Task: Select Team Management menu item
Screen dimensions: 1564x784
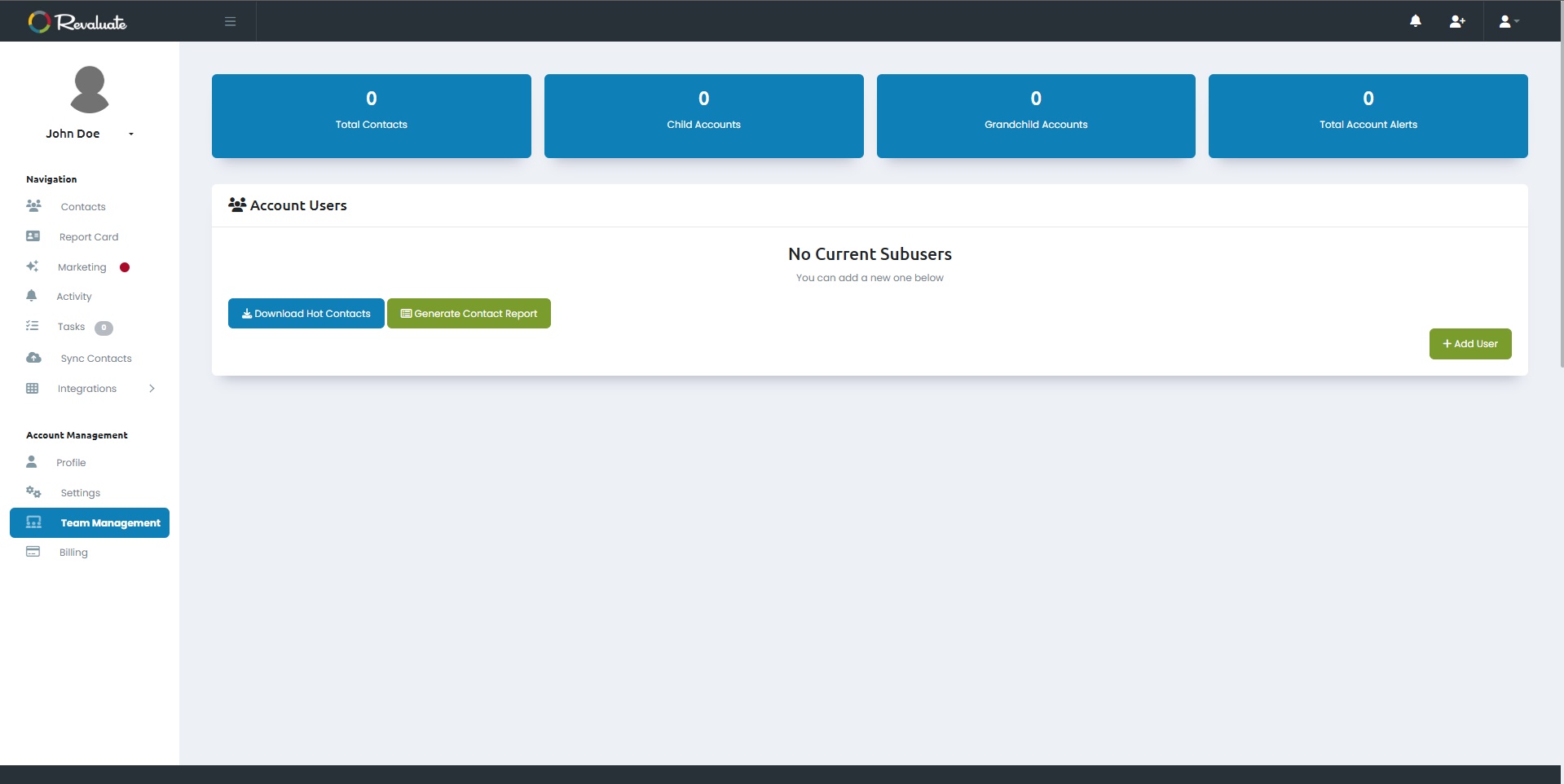Action: (x=90, y=522)
